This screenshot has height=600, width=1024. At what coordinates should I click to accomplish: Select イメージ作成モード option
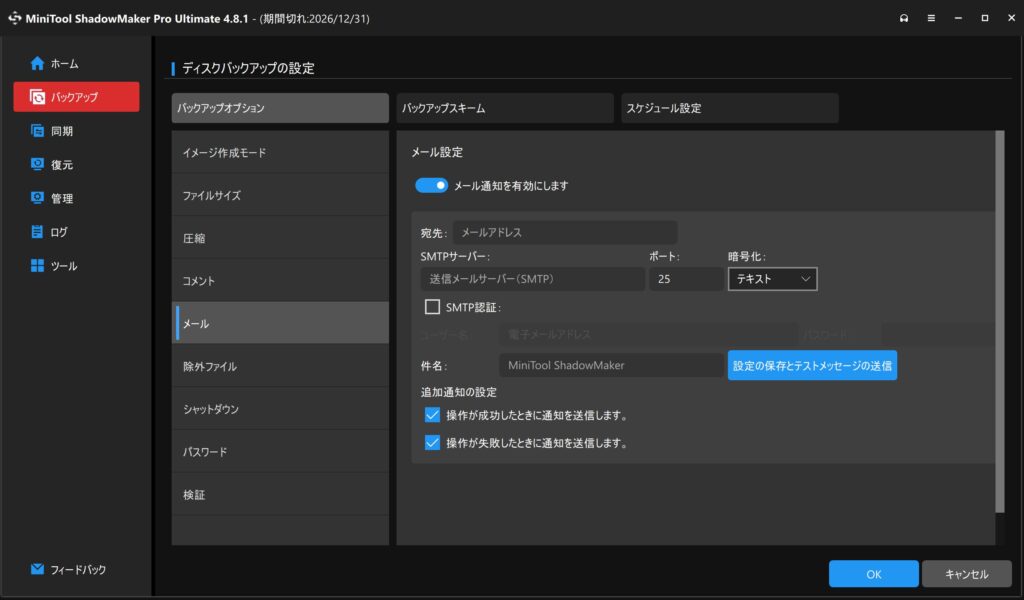tap(280, 153)
